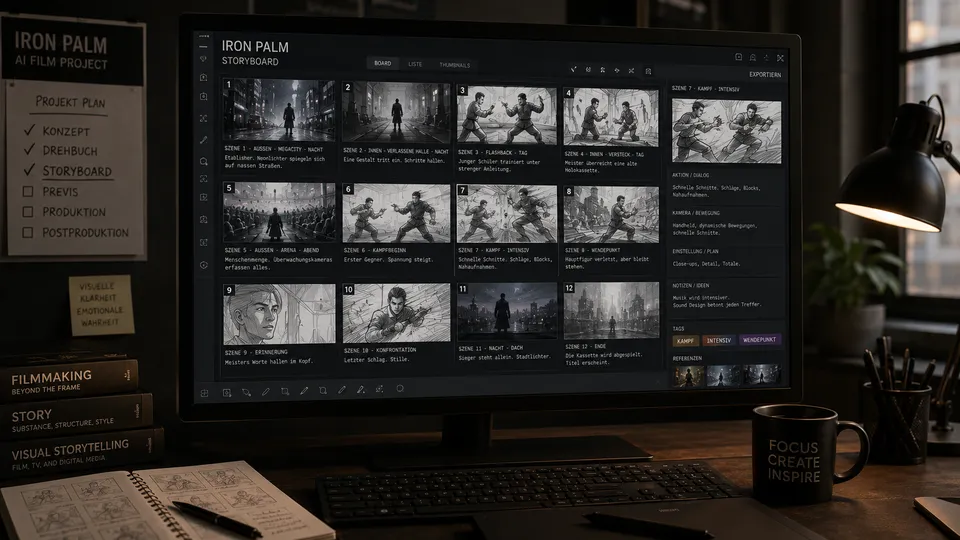Open the third reference image
Image resolution: width=960 pixels, height=540 pixels.
coord(762,373)
